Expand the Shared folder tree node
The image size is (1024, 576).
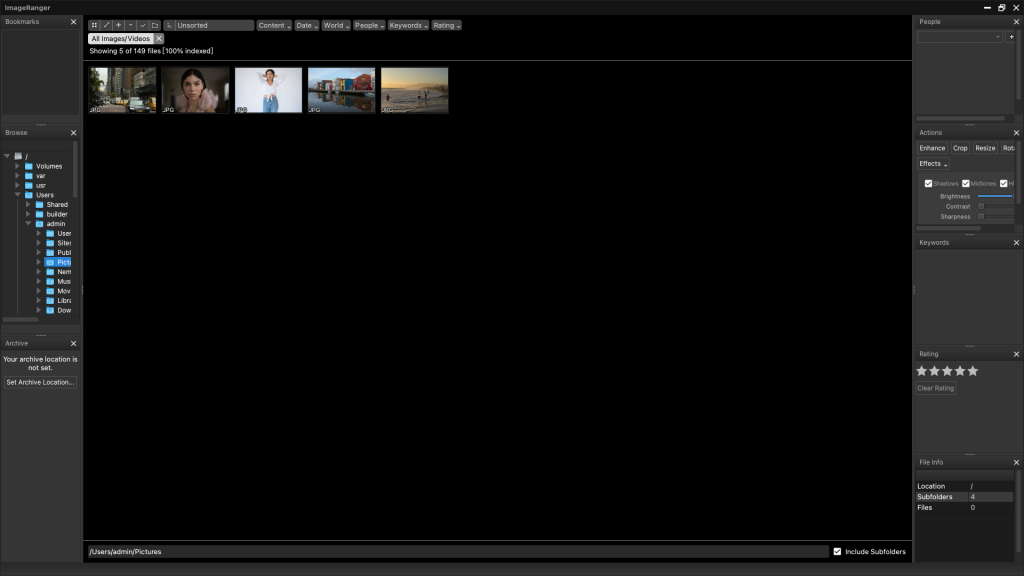pyautogui.click(x=28, y=204)
